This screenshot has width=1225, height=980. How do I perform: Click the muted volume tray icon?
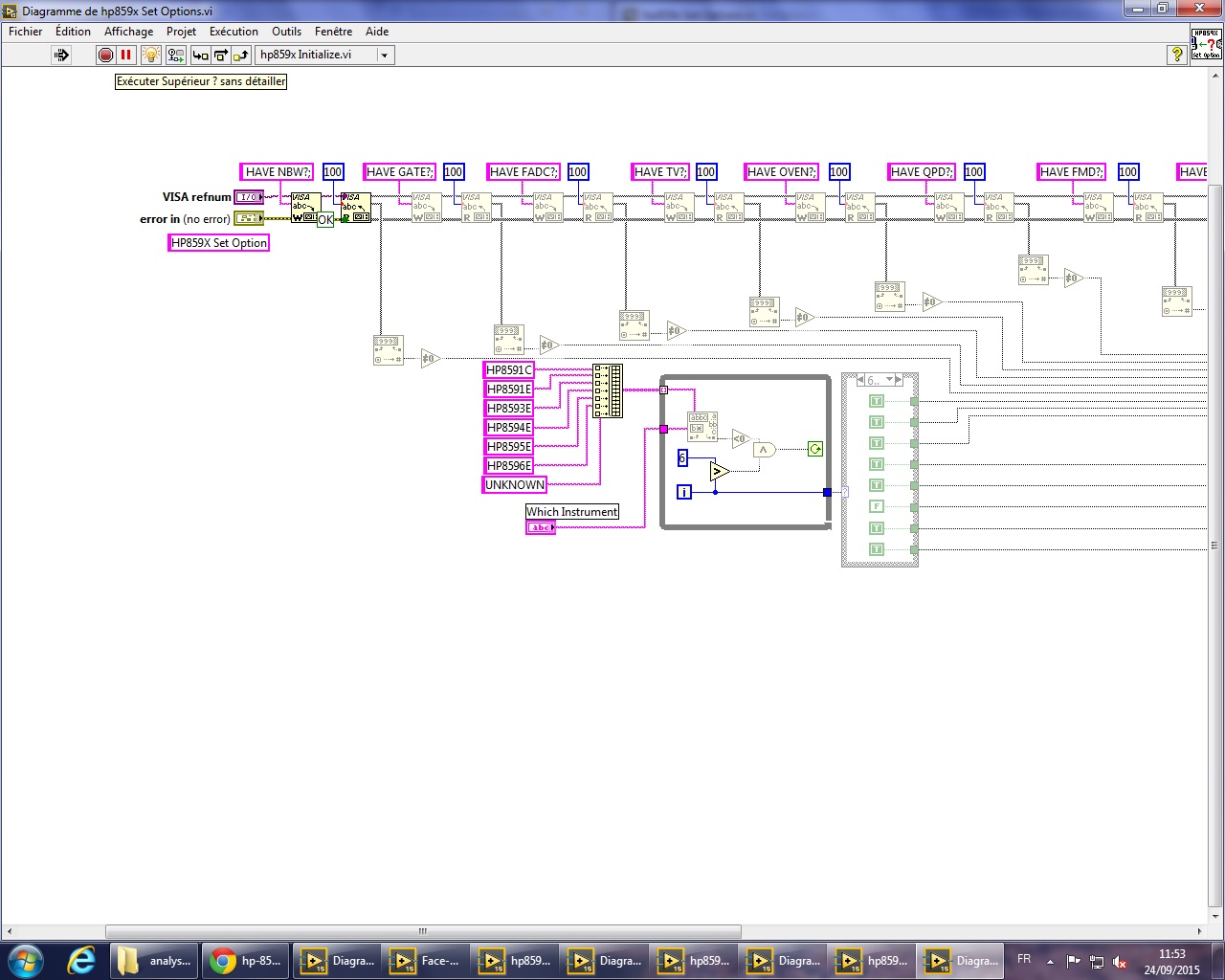[1120, 962]
